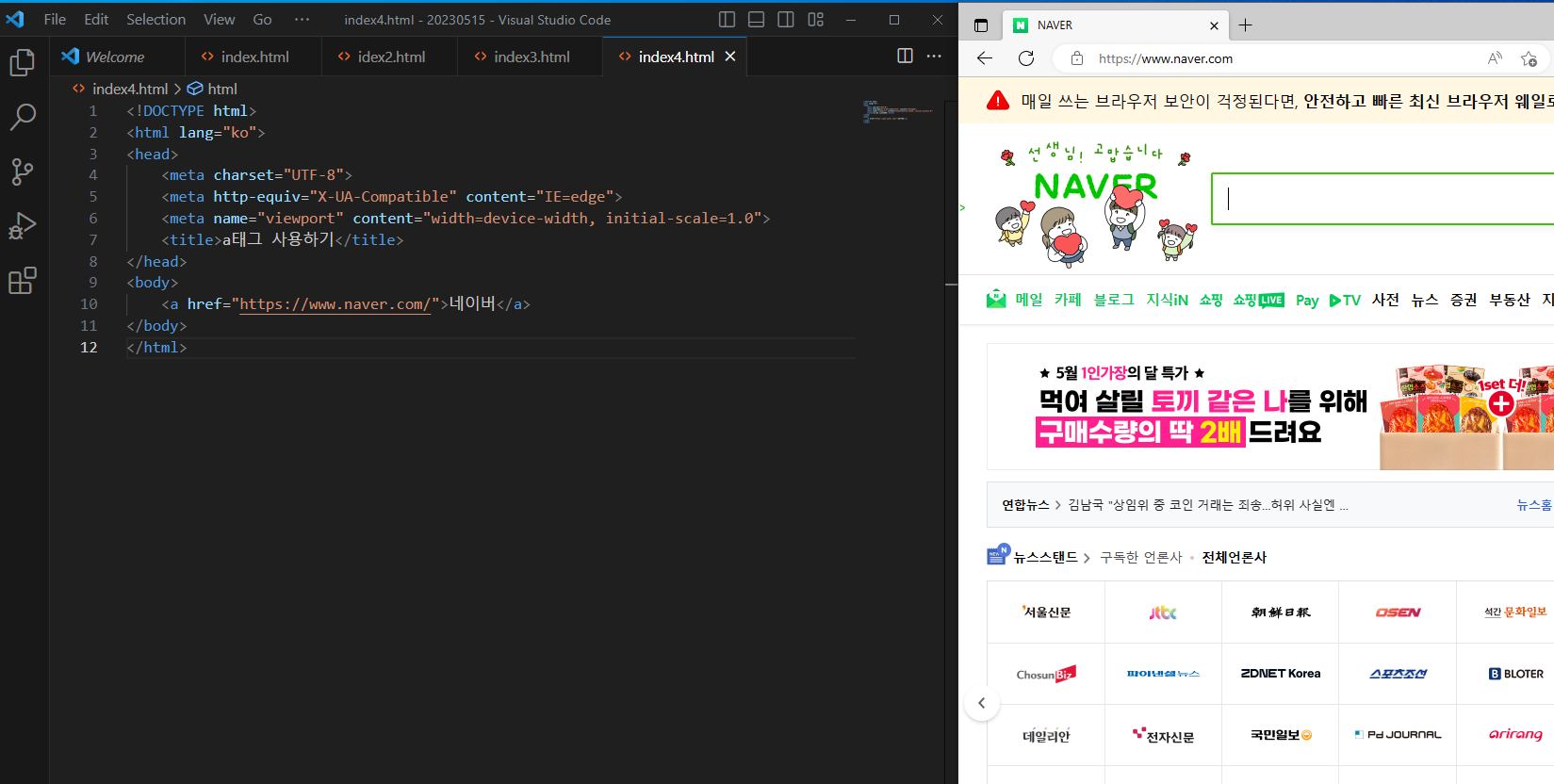Switch to the idex2.html tab
The width and height of the screenshot is (1554, 784).
coord(390,57)
